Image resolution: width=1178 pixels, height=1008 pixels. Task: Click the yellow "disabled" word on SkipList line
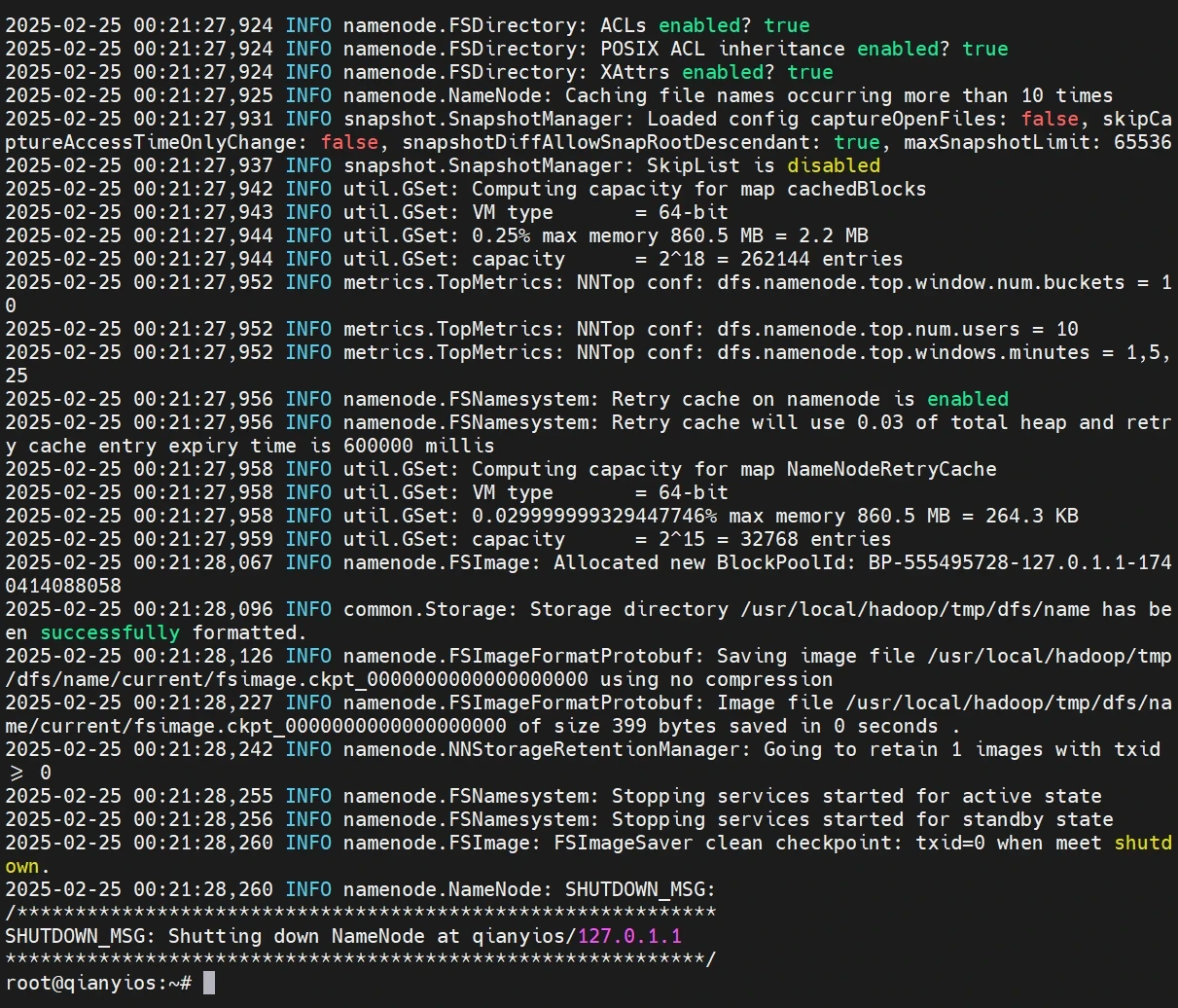834,165
